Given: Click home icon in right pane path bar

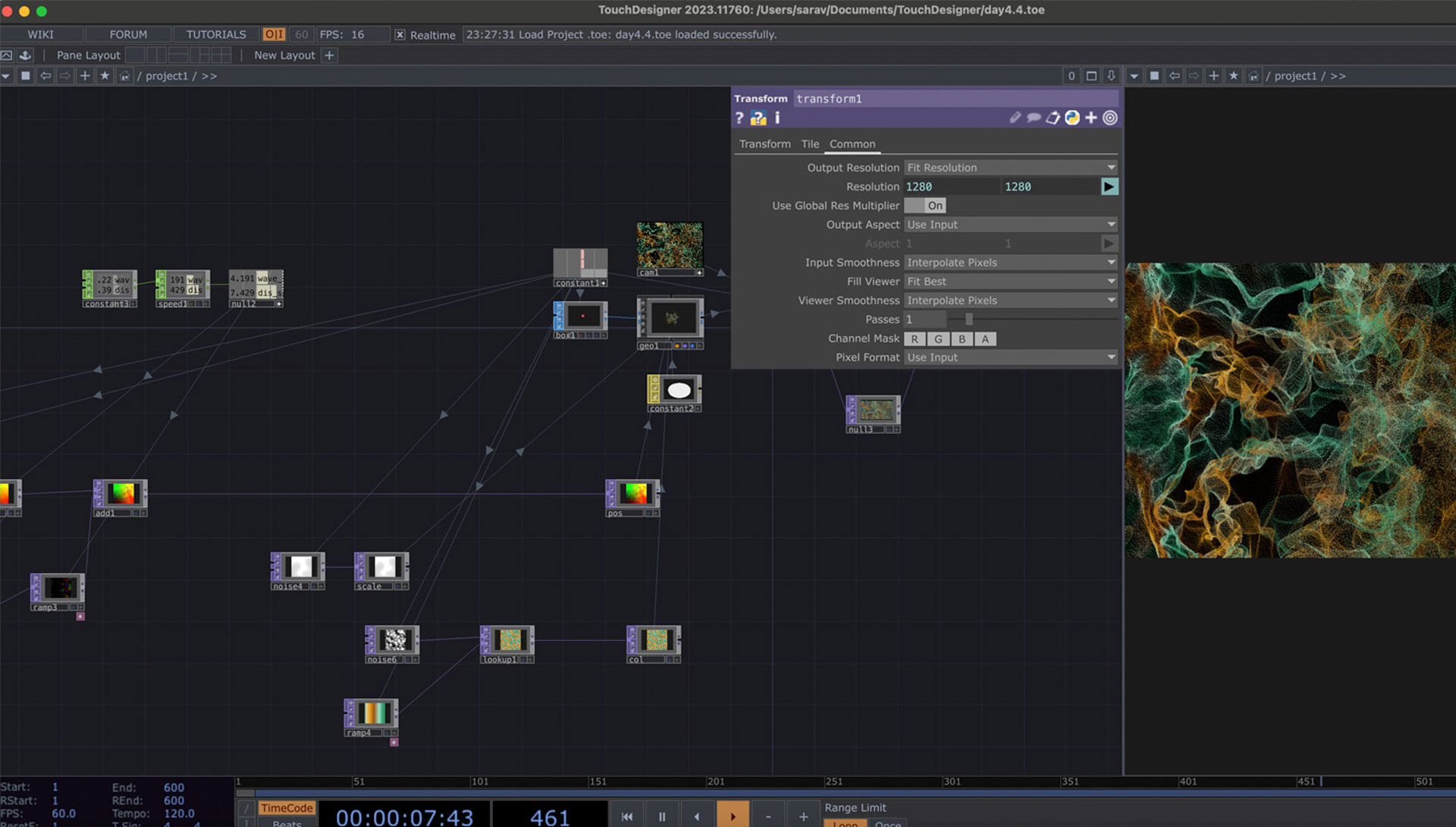Looking at the screenshot, I should pos(1254,76).
